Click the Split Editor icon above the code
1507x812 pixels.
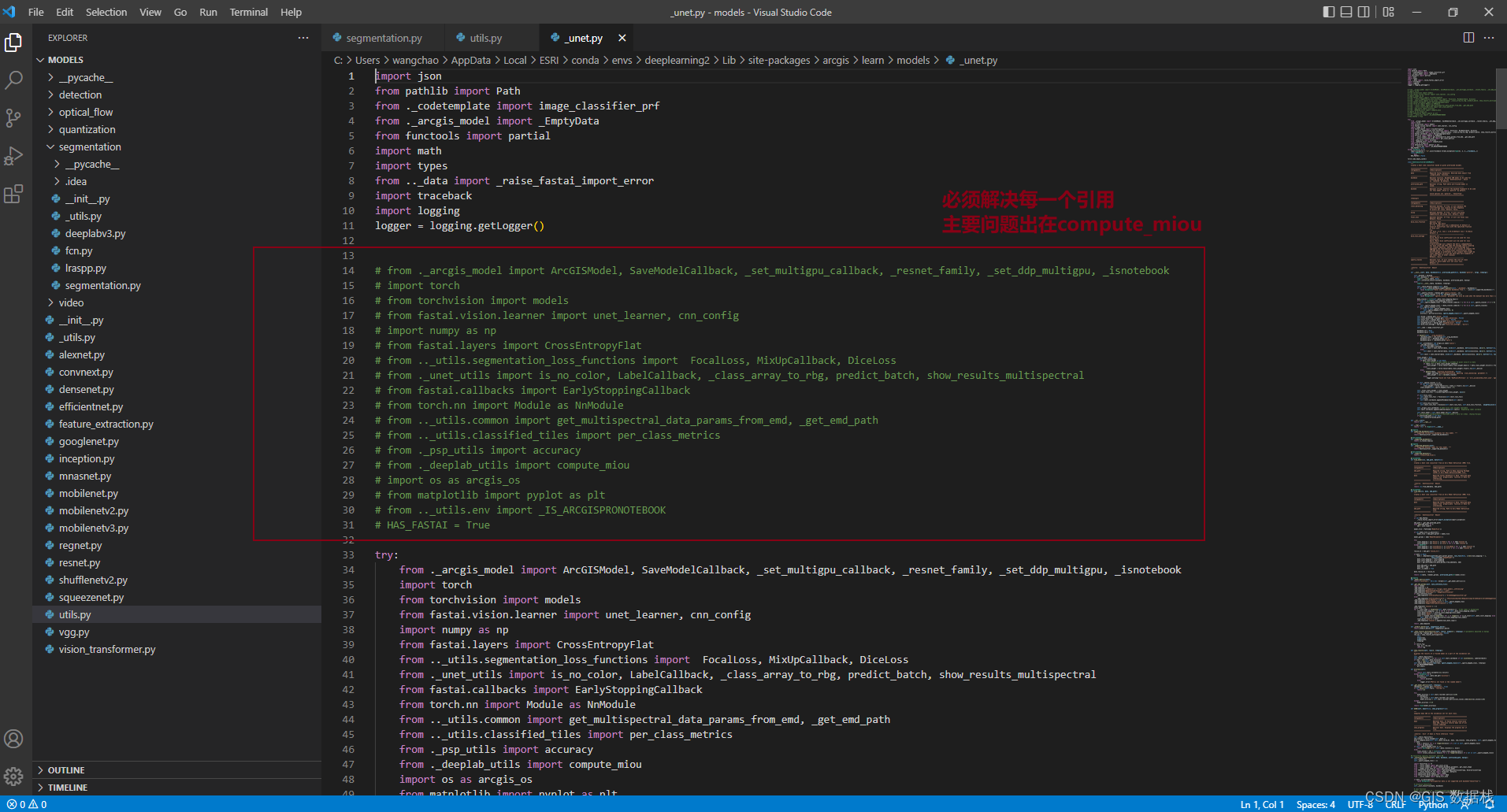tap(1468, 37)
